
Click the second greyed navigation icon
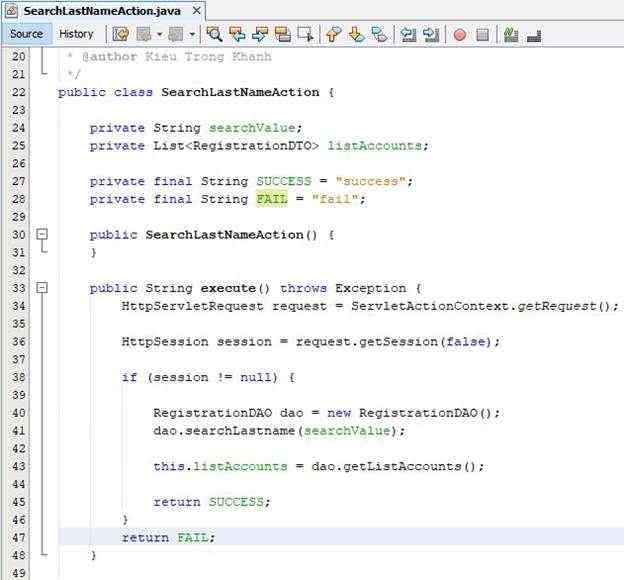[176, 34]
